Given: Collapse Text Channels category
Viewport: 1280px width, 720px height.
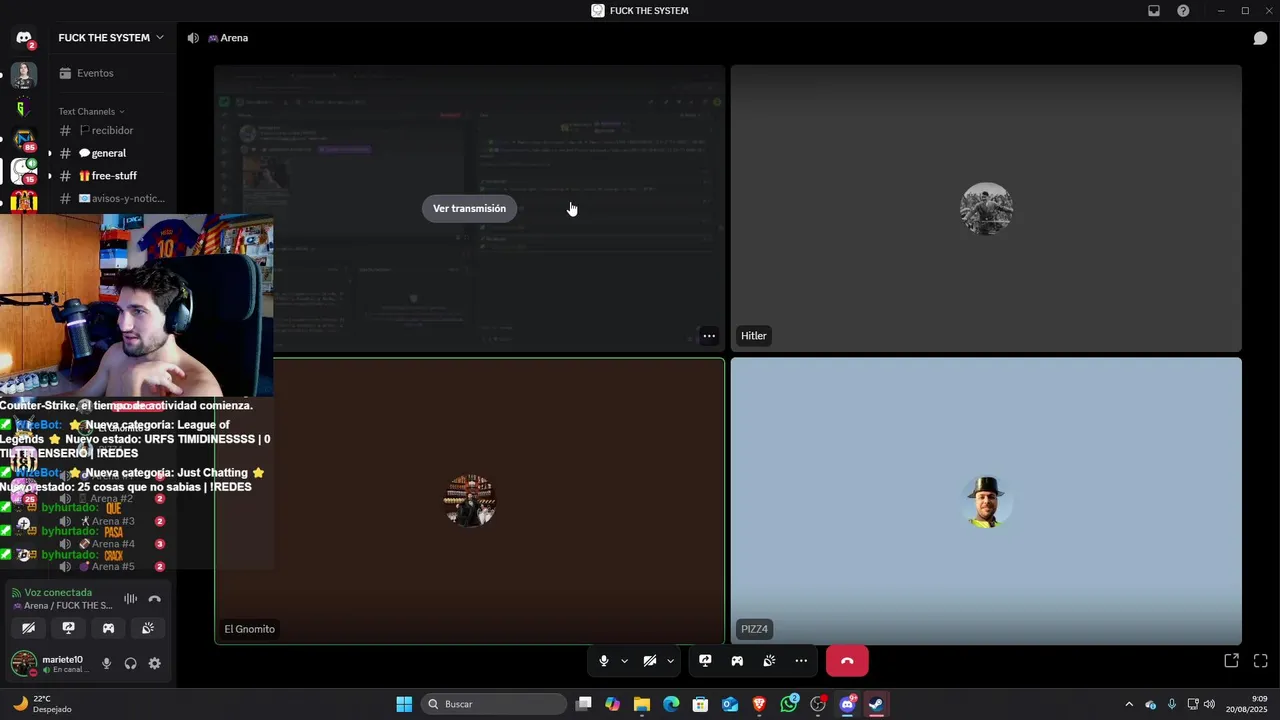Looking at the screenshot, I should pos(91,111).
